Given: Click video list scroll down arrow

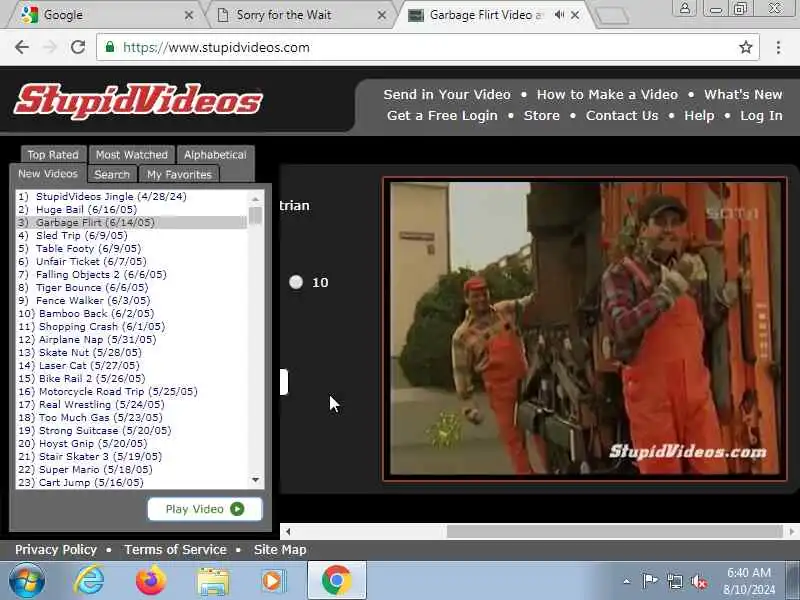Looking at the screenshot, I should pyautogui.click(x=256, y=480).
